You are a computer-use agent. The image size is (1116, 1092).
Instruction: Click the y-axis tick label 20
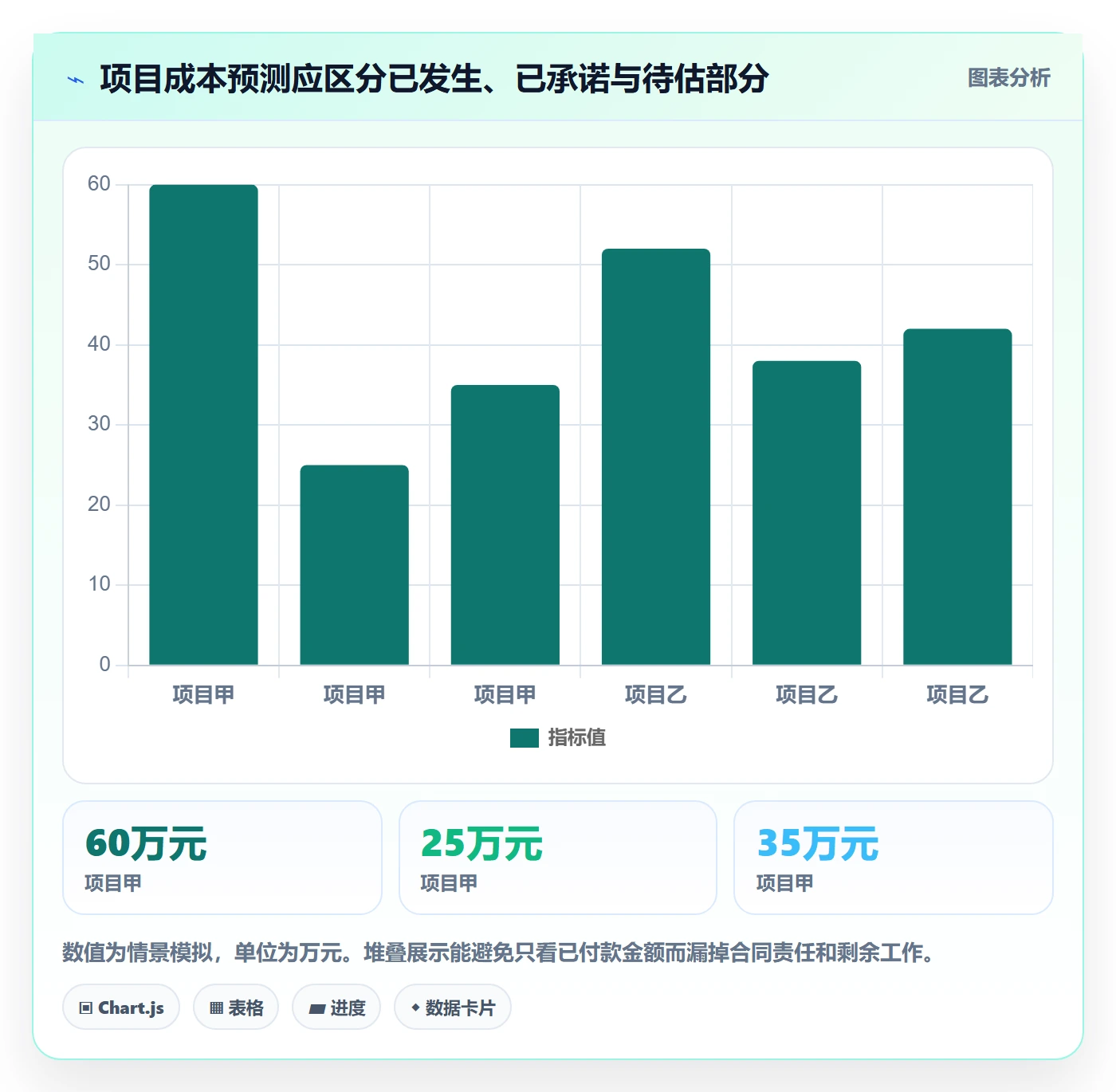point(99,505)
